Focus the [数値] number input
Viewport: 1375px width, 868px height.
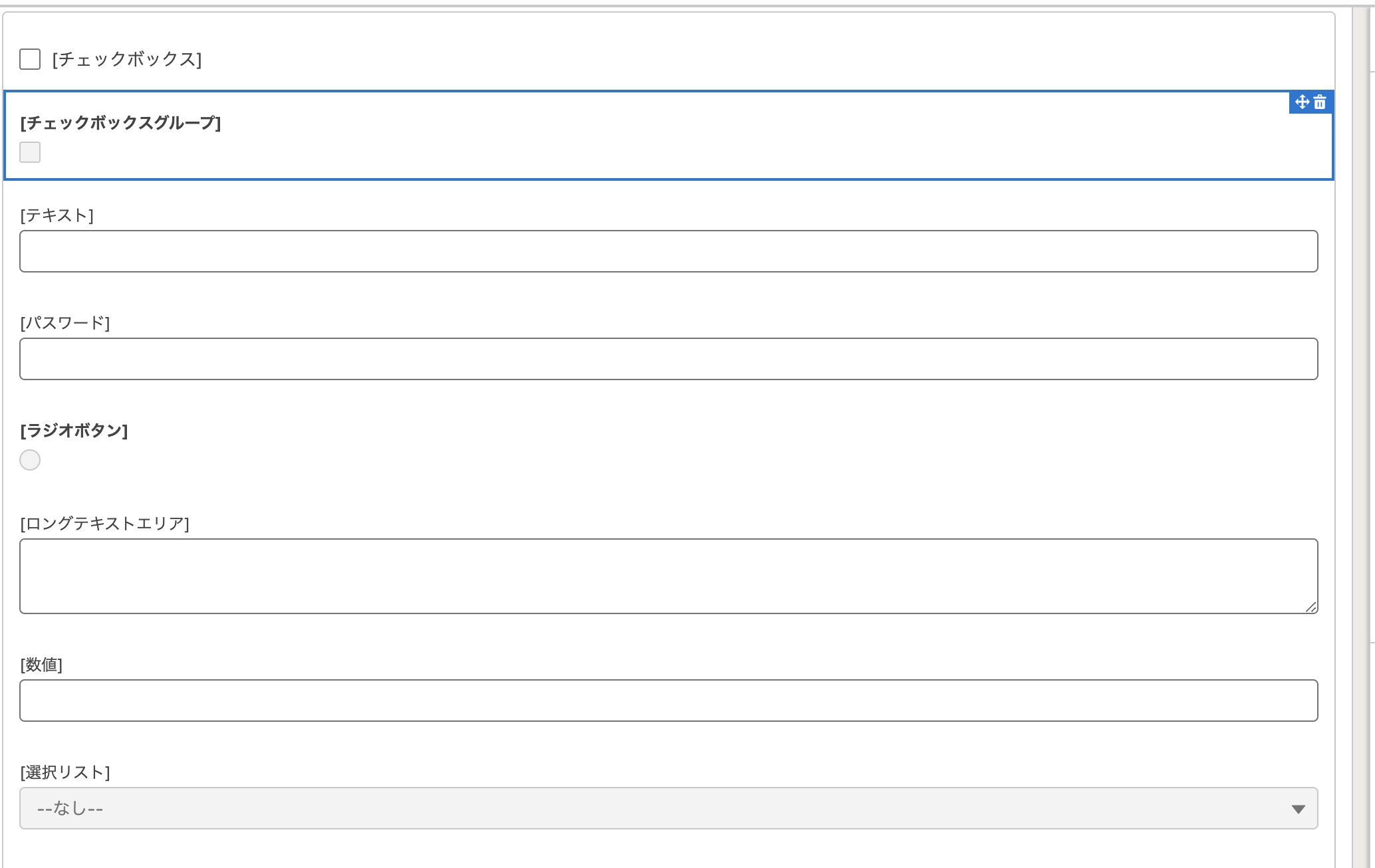click(x=668, y=701)
